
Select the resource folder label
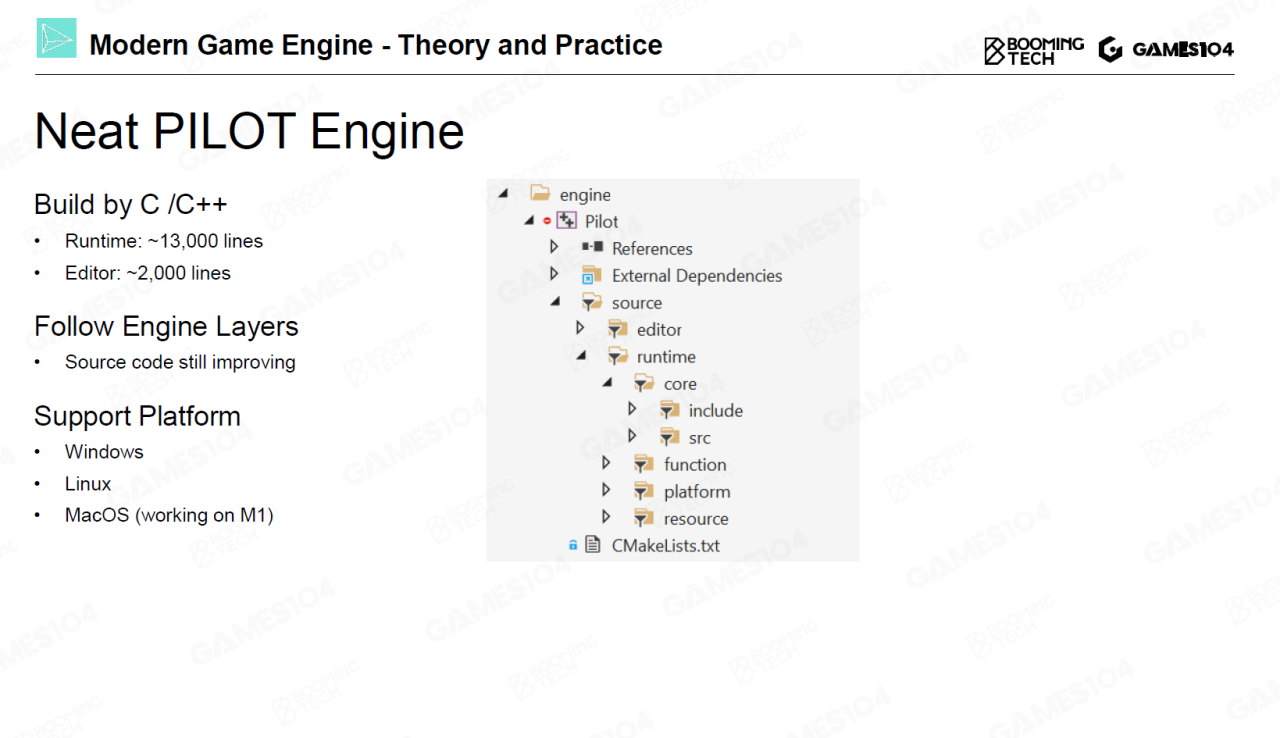[x=696, y=519]
